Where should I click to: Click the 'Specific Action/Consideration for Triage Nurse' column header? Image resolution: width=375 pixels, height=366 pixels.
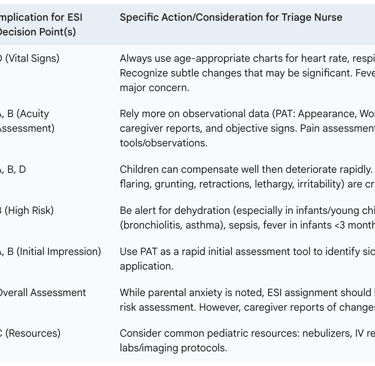[231, 17]
